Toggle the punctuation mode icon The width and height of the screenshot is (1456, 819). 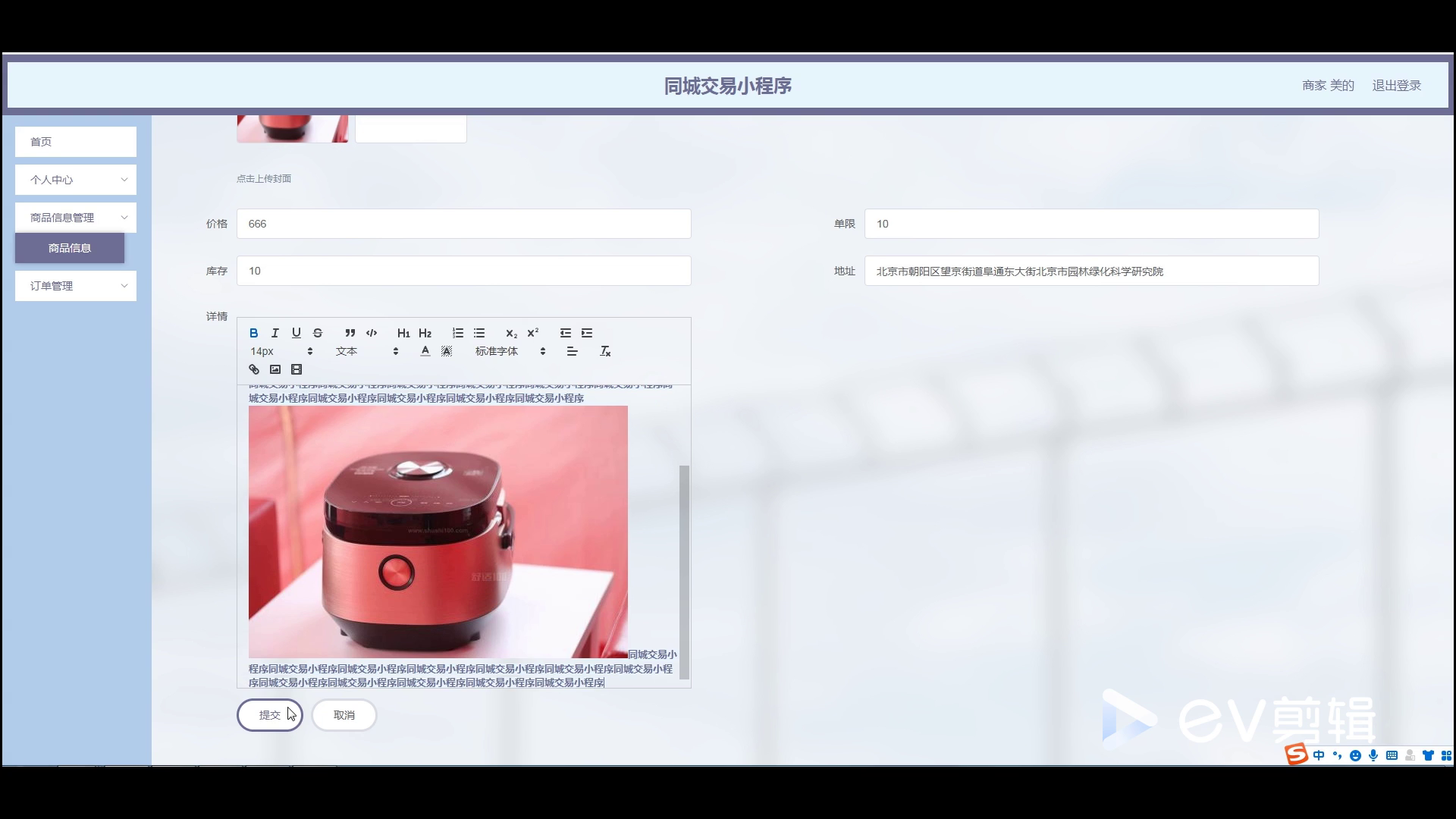tap(1337, 755)
